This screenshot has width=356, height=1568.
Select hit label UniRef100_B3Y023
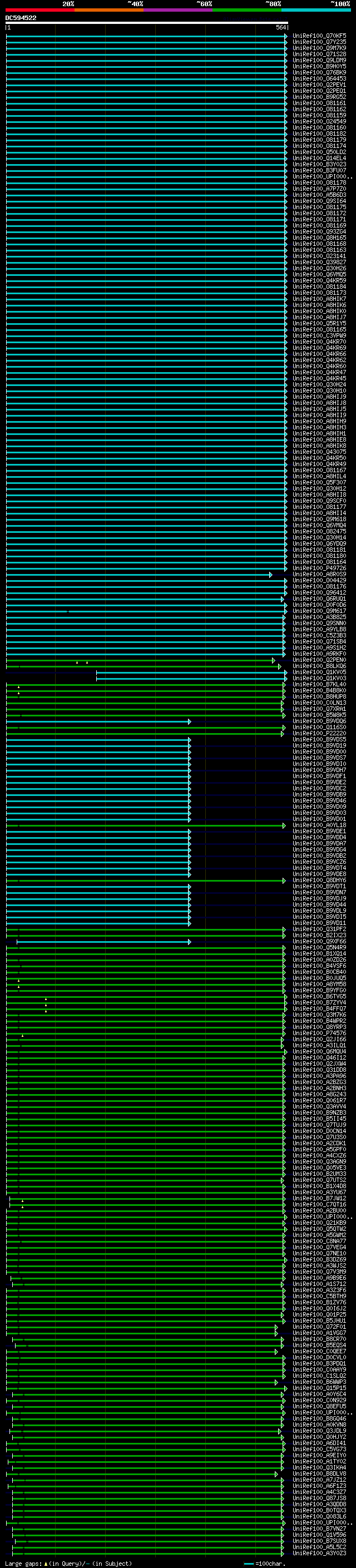pos(319,164)
